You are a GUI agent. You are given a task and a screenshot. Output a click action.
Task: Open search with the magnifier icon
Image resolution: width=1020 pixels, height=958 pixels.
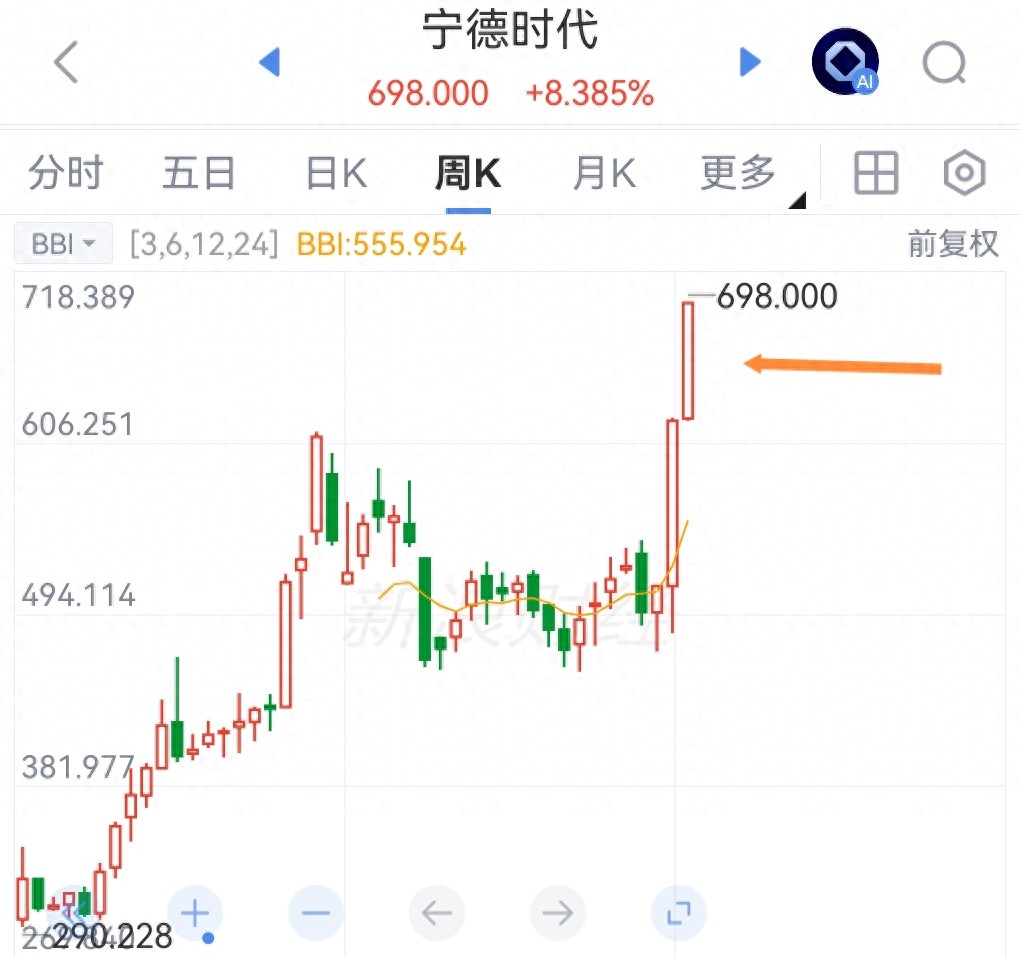945,63
